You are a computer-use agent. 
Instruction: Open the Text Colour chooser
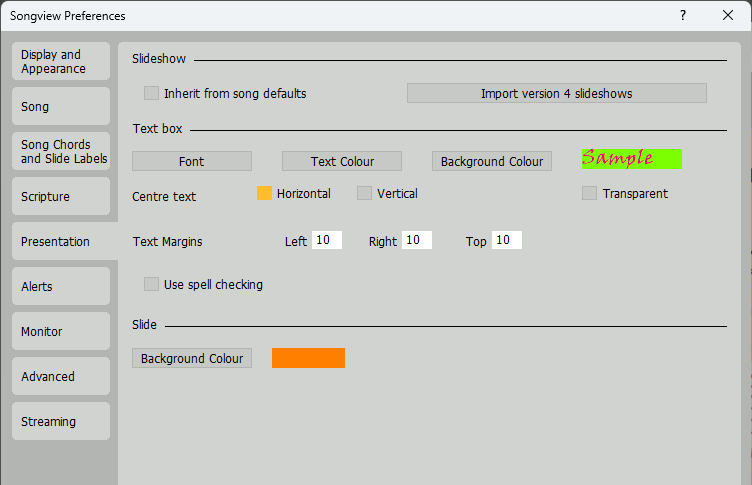point(342,161)
